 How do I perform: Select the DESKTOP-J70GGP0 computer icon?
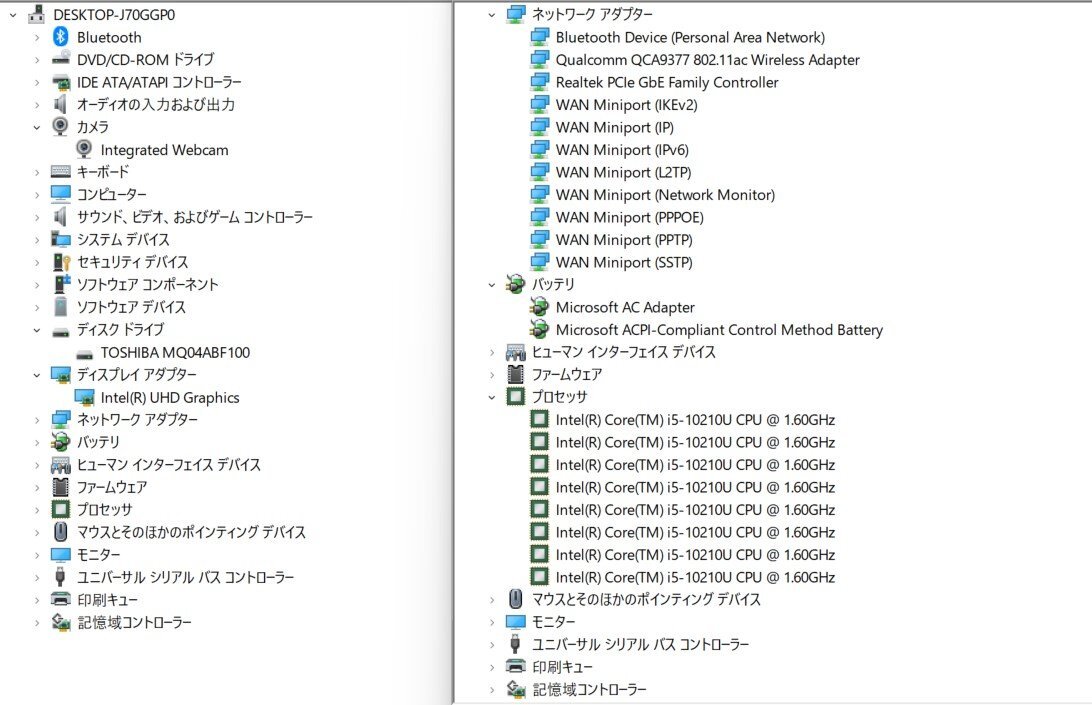pyautogui.click(x=36, y=15)
